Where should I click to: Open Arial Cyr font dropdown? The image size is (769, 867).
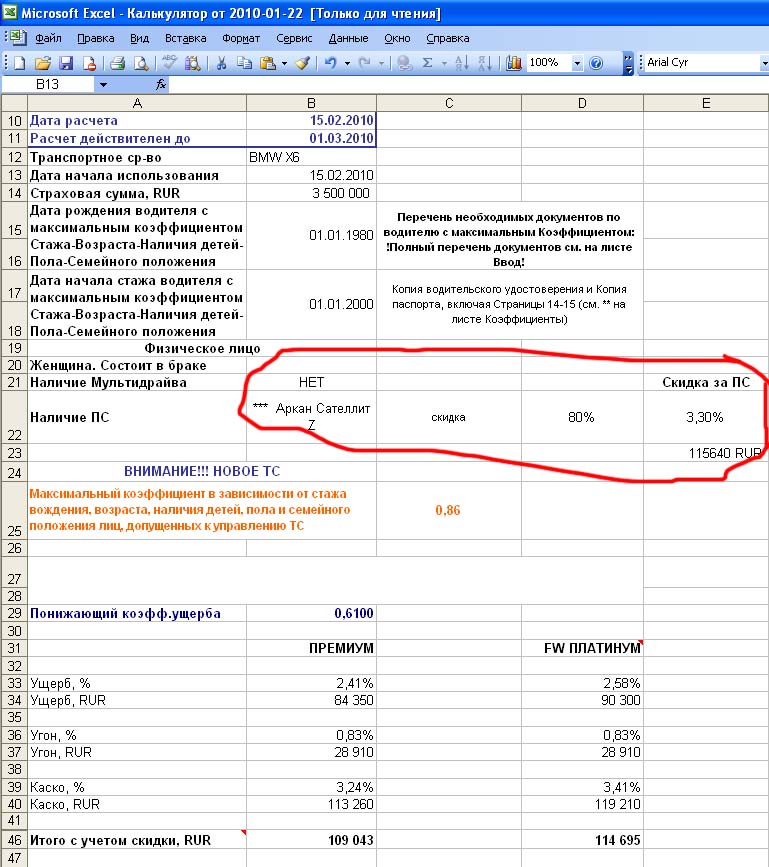click(763, 63)
